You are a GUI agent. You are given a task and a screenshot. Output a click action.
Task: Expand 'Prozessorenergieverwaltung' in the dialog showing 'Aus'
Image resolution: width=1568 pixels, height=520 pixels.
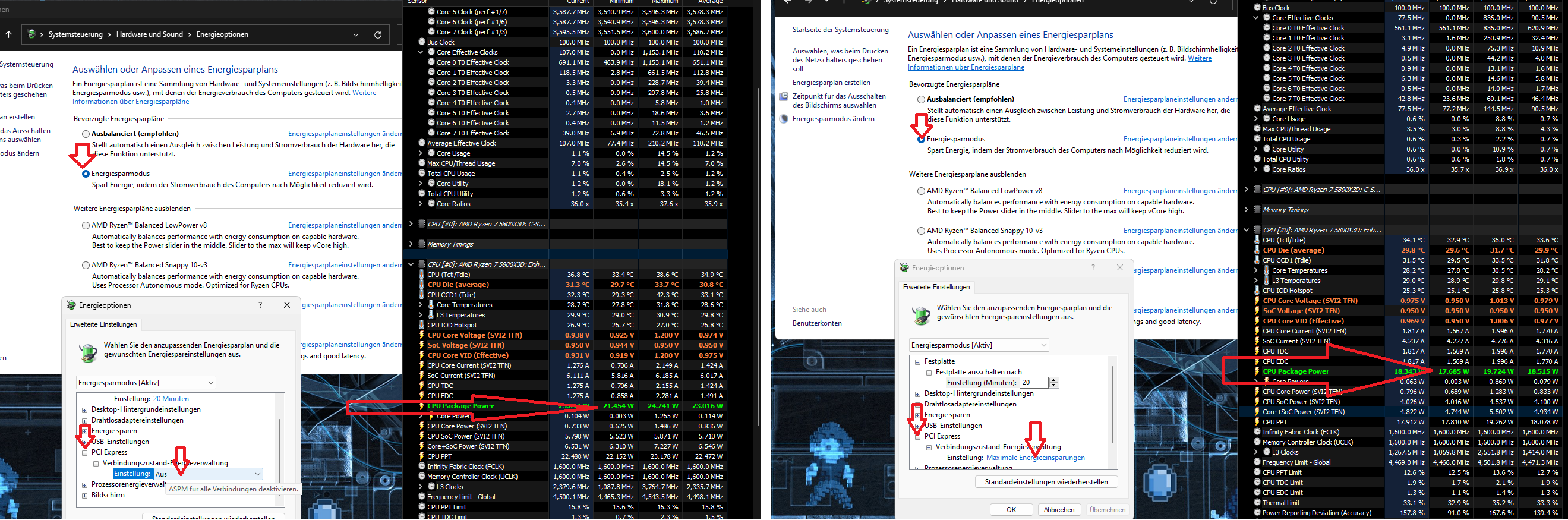[x=84, y=486]
